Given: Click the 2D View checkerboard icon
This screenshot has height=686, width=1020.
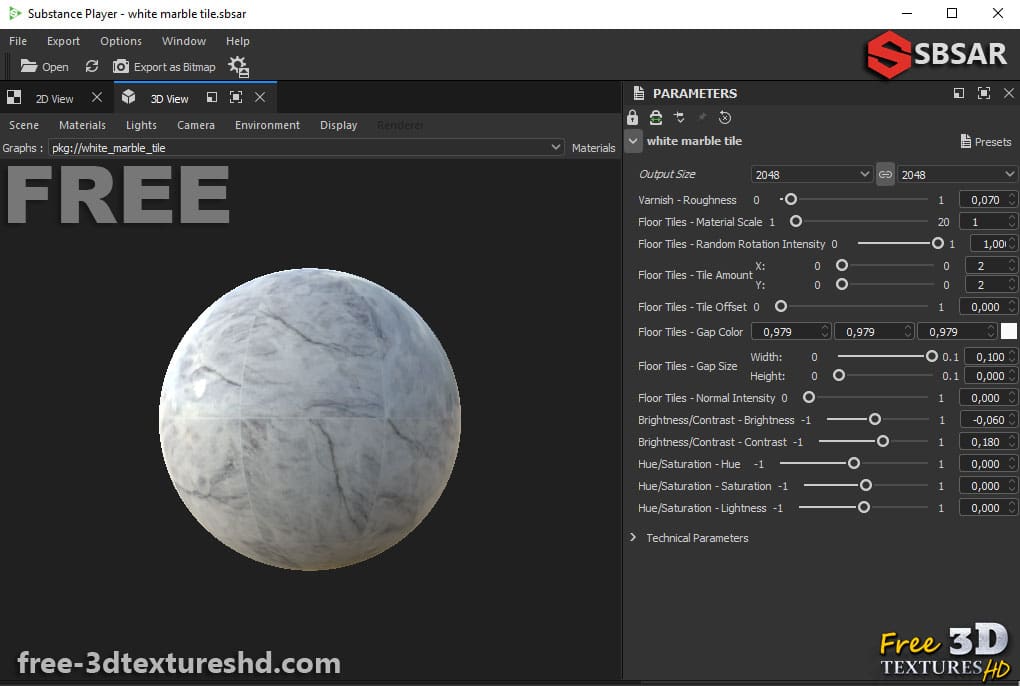Looking at the screenshot, I should click(14, 98).
